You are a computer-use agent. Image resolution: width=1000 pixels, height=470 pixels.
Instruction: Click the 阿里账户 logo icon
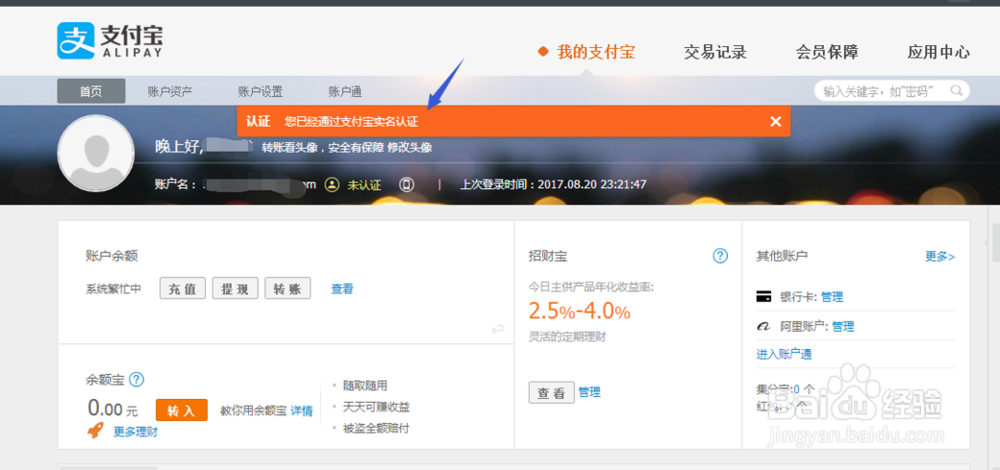tap(763, 327)
